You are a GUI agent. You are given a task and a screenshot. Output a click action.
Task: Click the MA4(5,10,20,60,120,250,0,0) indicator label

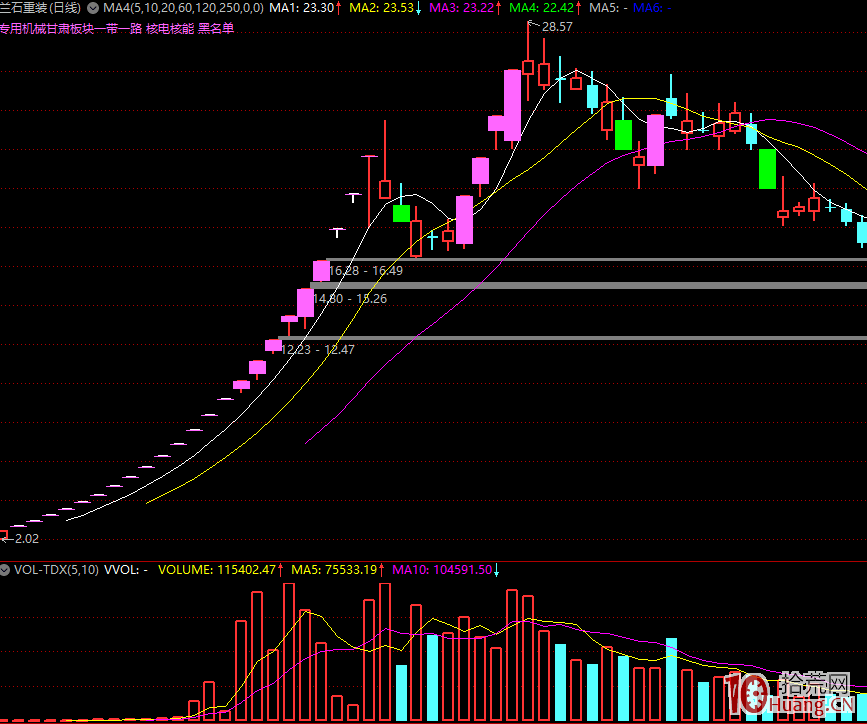coord(184,8)
